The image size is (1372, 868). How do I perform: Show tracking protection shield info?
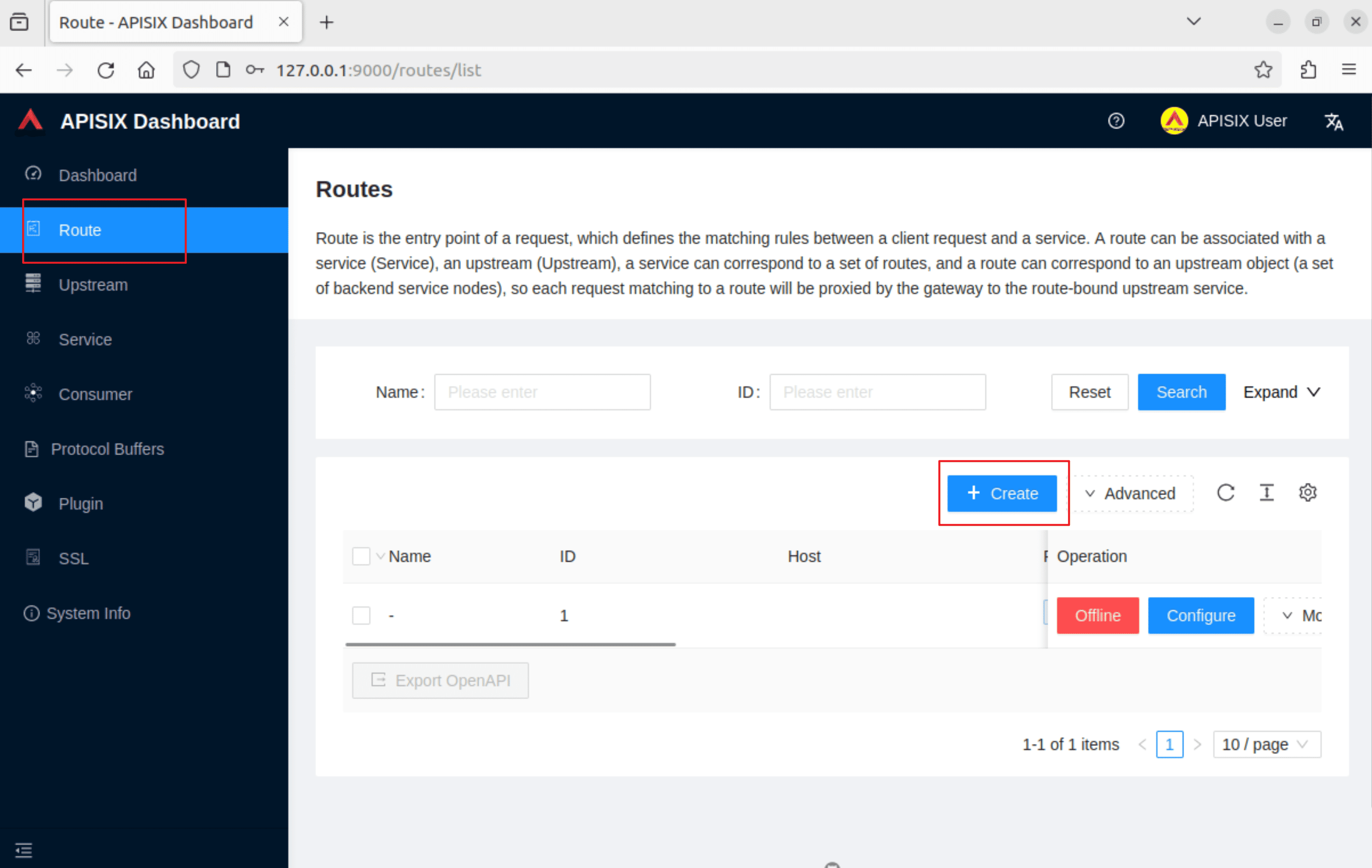point(191,70)
